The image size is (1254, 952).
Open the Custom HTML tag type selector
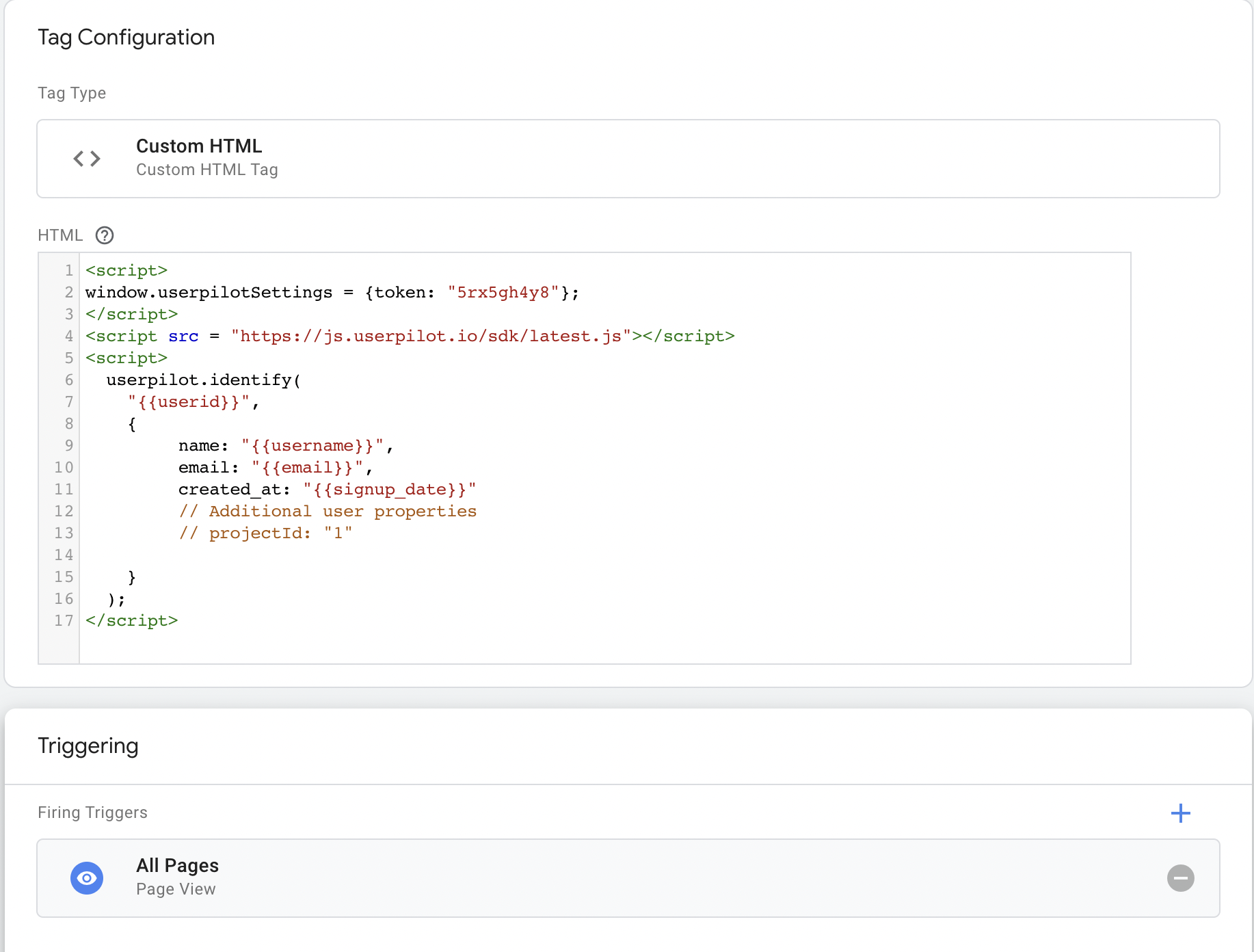click(628, 159)
